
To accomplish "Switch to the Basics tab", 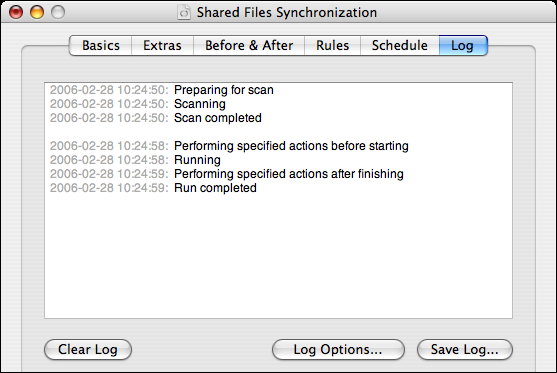I will [101, 45].
